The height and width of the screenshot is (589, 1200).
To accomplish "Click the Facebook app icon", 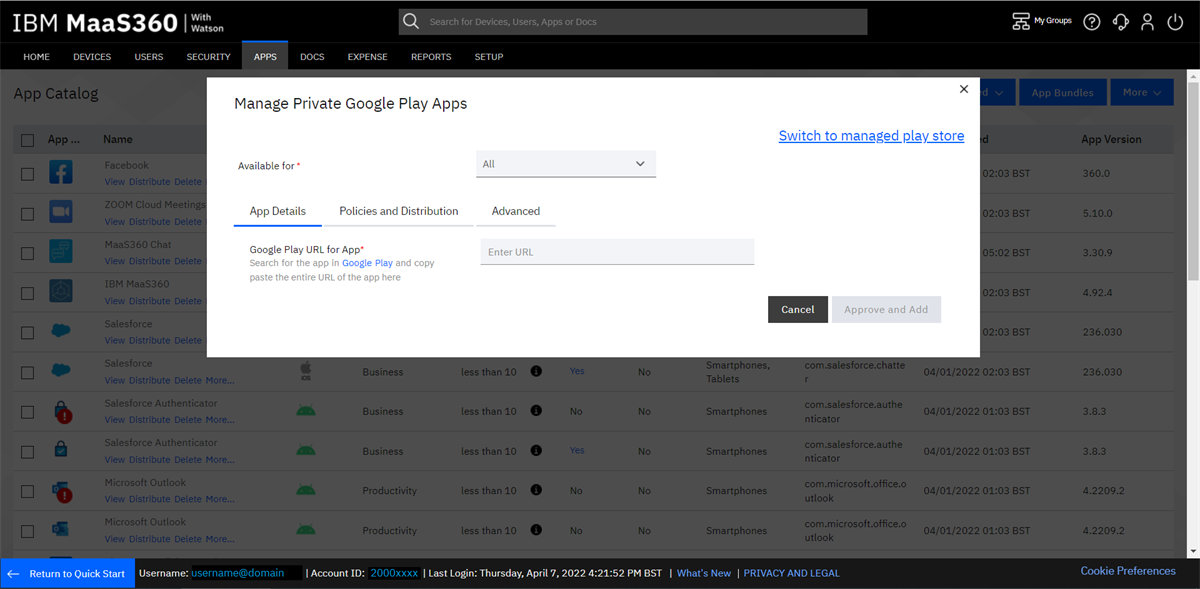I will [x=61, y=171].
